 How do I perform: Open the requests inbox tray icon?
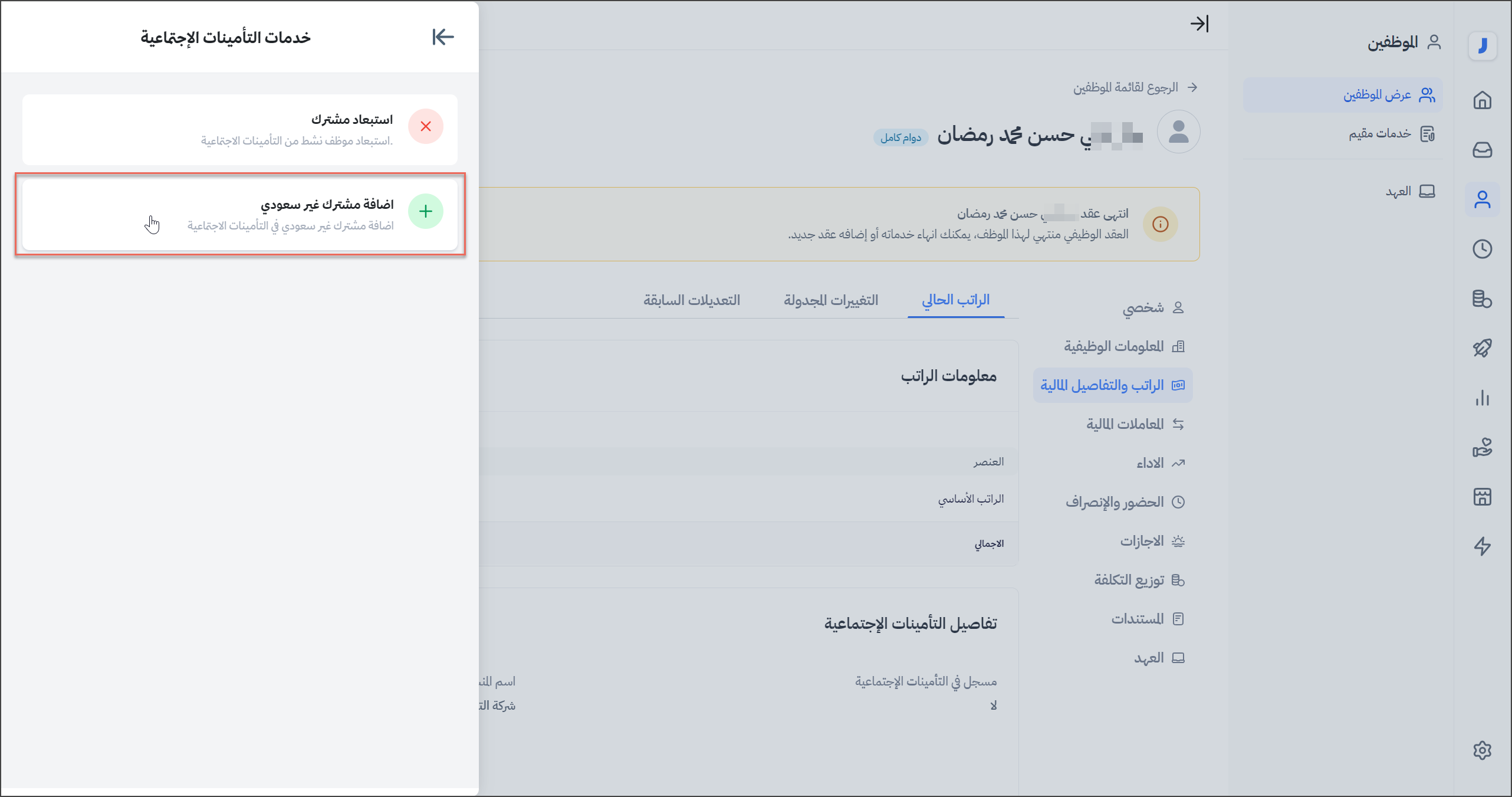pos(1483,150)
